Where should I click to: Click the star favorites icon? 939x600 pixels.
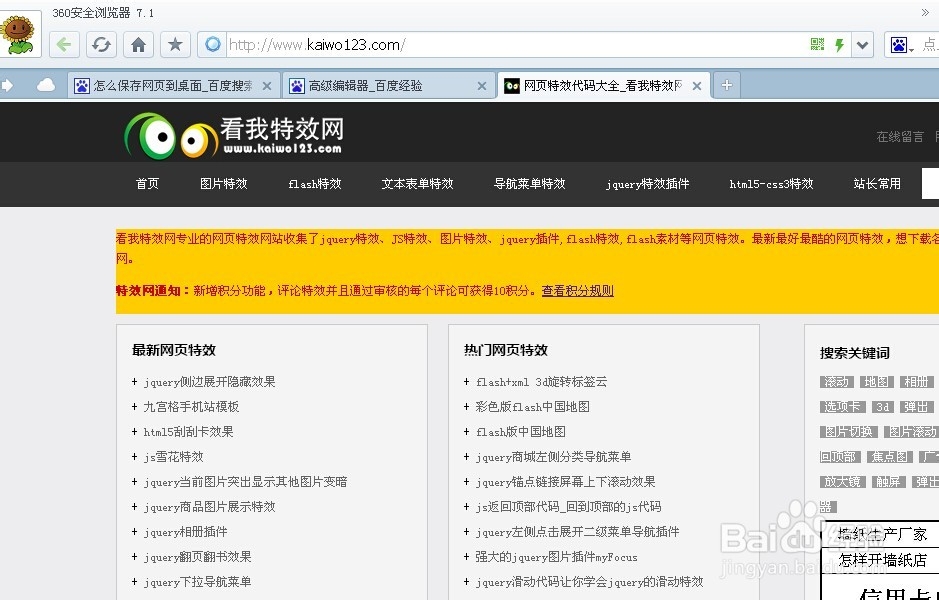[174, 44]
